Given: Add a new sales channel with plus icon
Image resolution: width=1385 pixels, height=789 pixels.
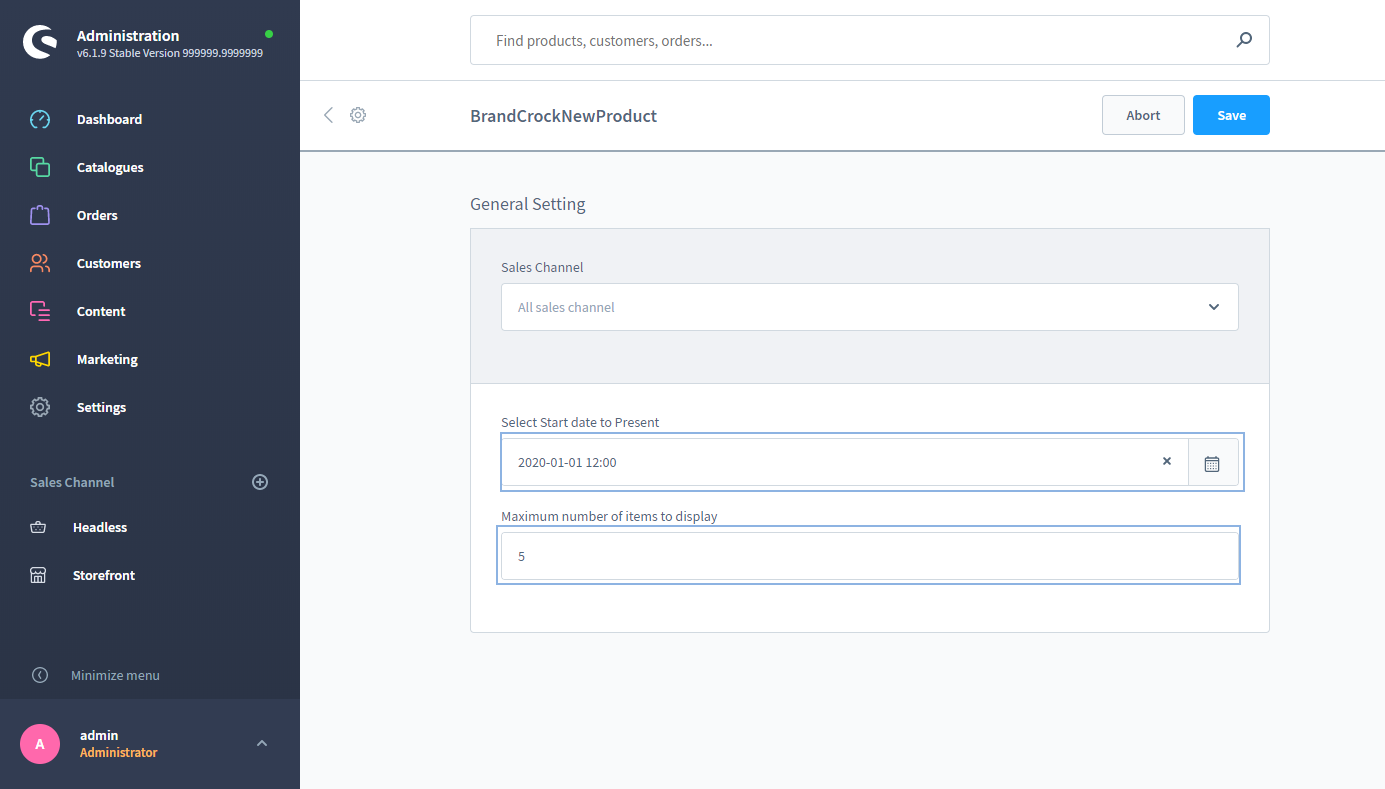Looking at the screenshot, I should click(x=260, y=482).
